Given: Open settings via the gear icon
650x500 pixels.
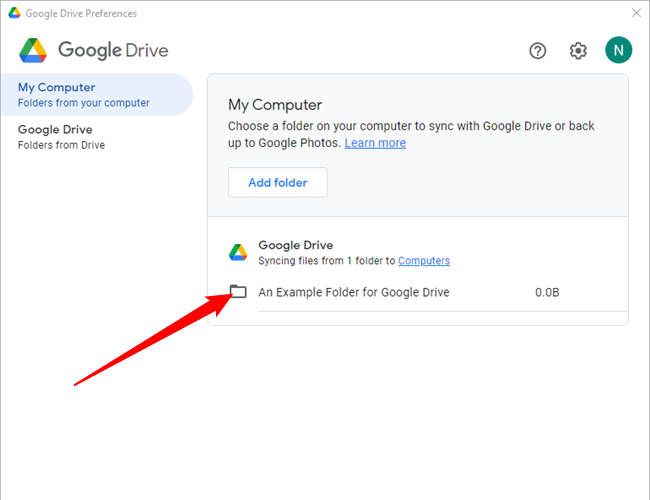Looking at the screenshot, I should [578, 51].
